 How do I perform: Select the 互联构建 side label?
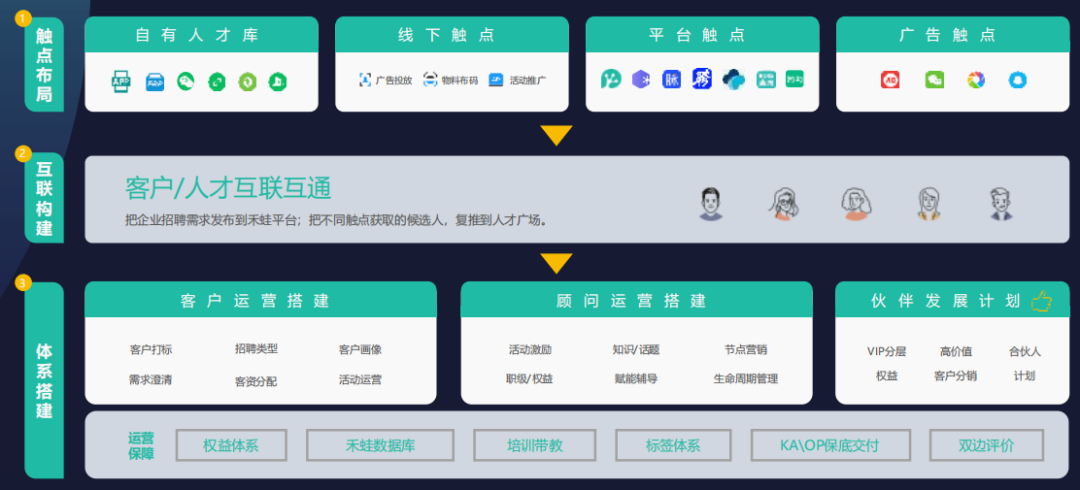click(44, 198)
